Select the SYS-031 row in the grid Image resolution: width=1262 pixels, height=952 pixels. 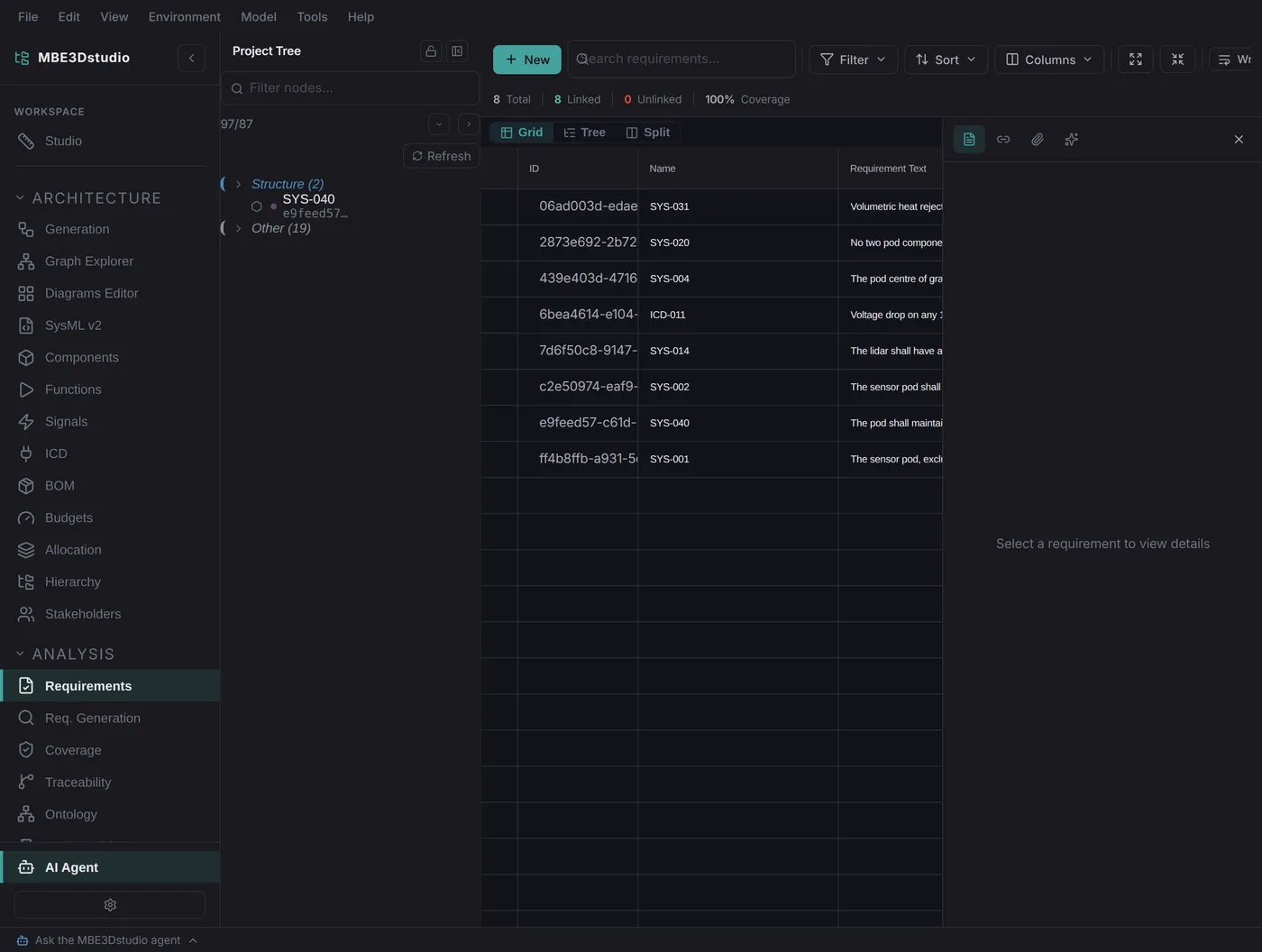712,206
